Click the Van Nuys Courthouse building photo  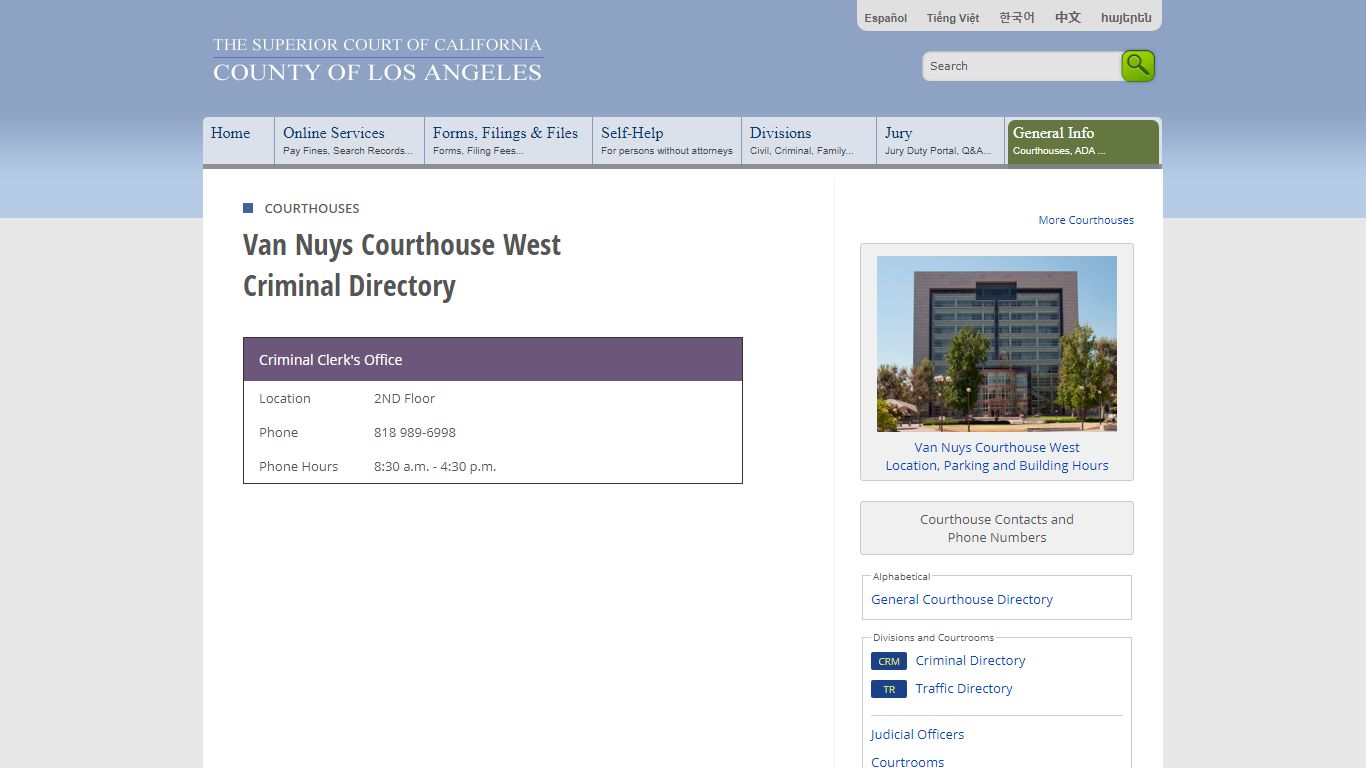coord(997,344)
